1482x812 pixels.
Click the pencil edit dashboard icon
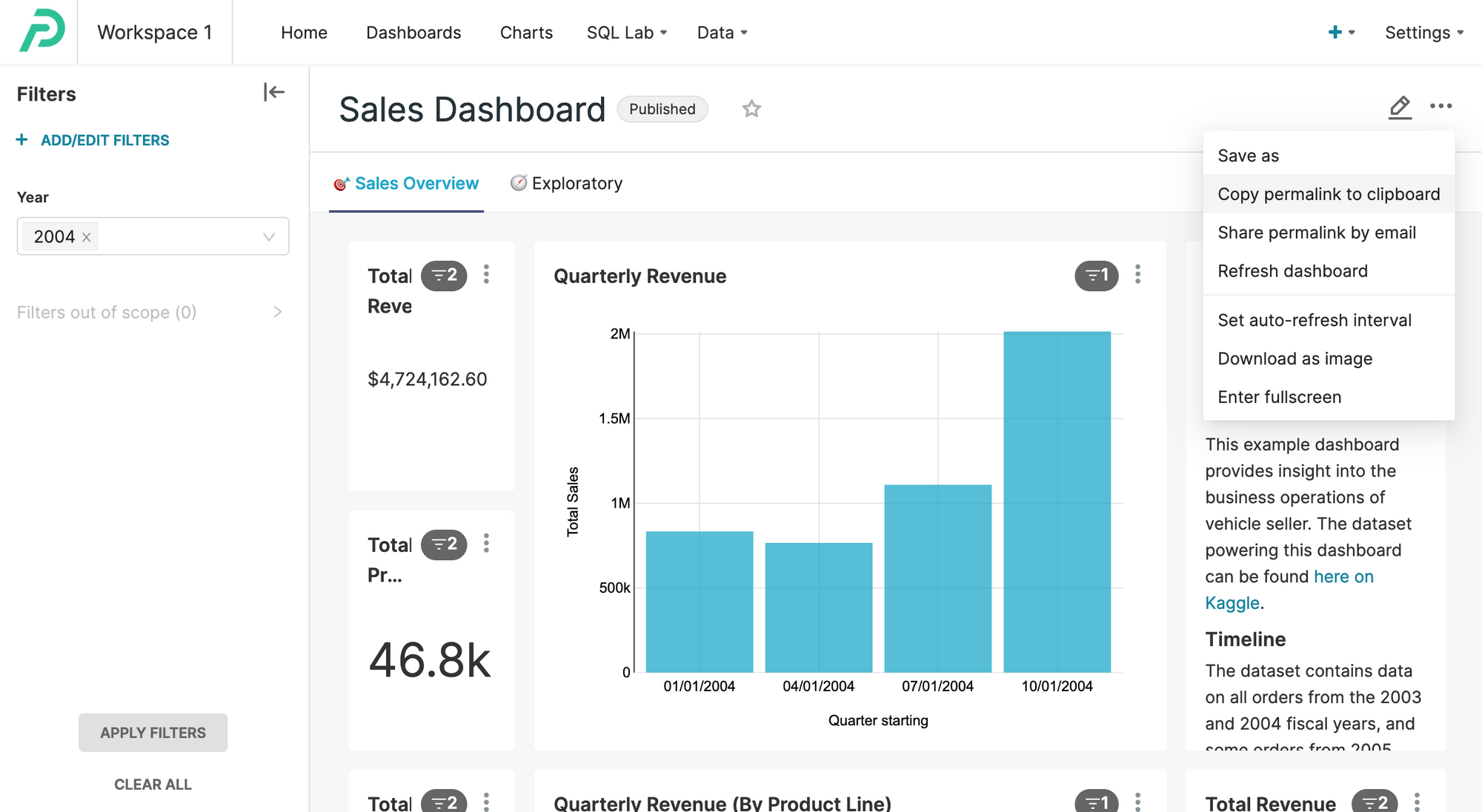coord(1399,107)
